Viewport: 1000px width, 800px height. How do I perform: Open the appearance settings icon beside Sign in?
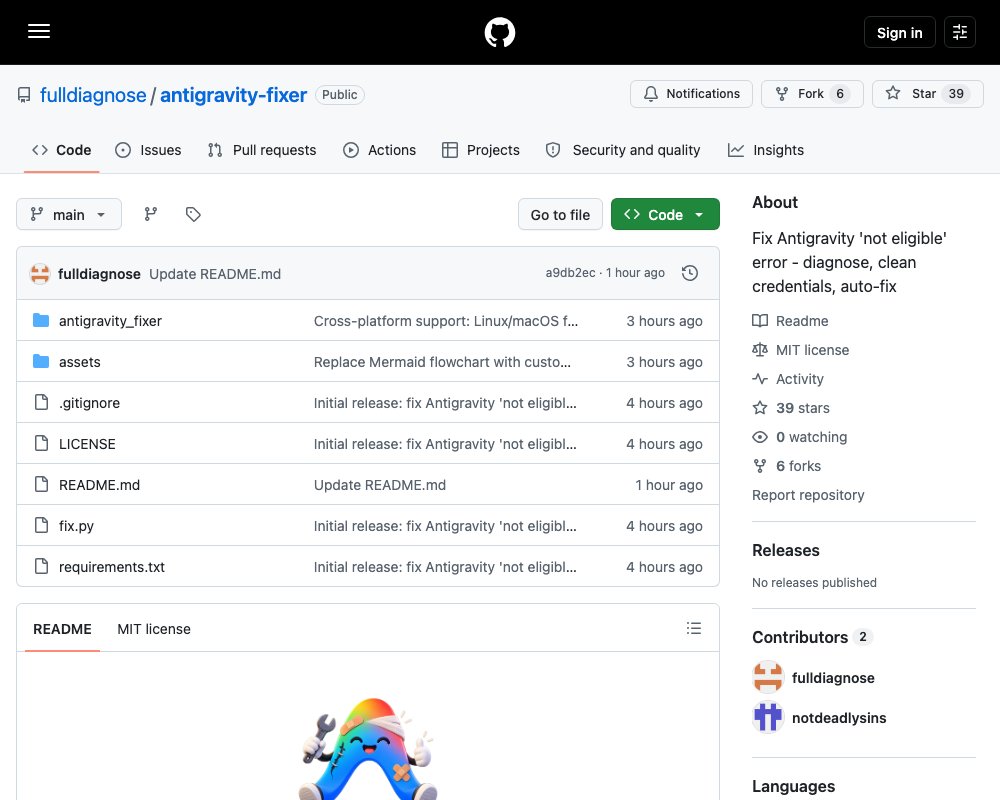click(x=959, y=32)
